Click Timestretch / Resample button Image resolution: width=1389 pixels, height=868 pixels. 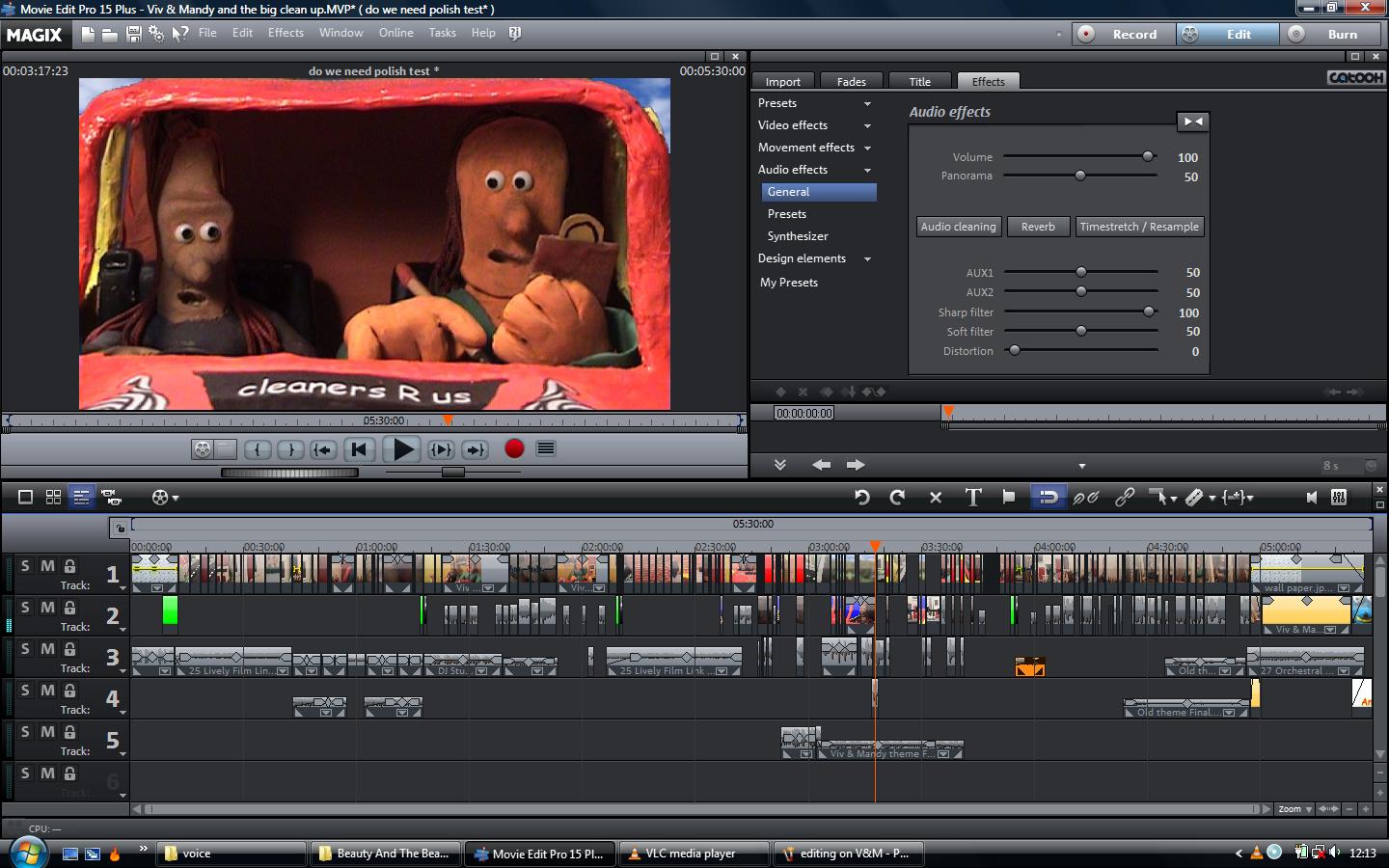click(x=1139, y=227)
